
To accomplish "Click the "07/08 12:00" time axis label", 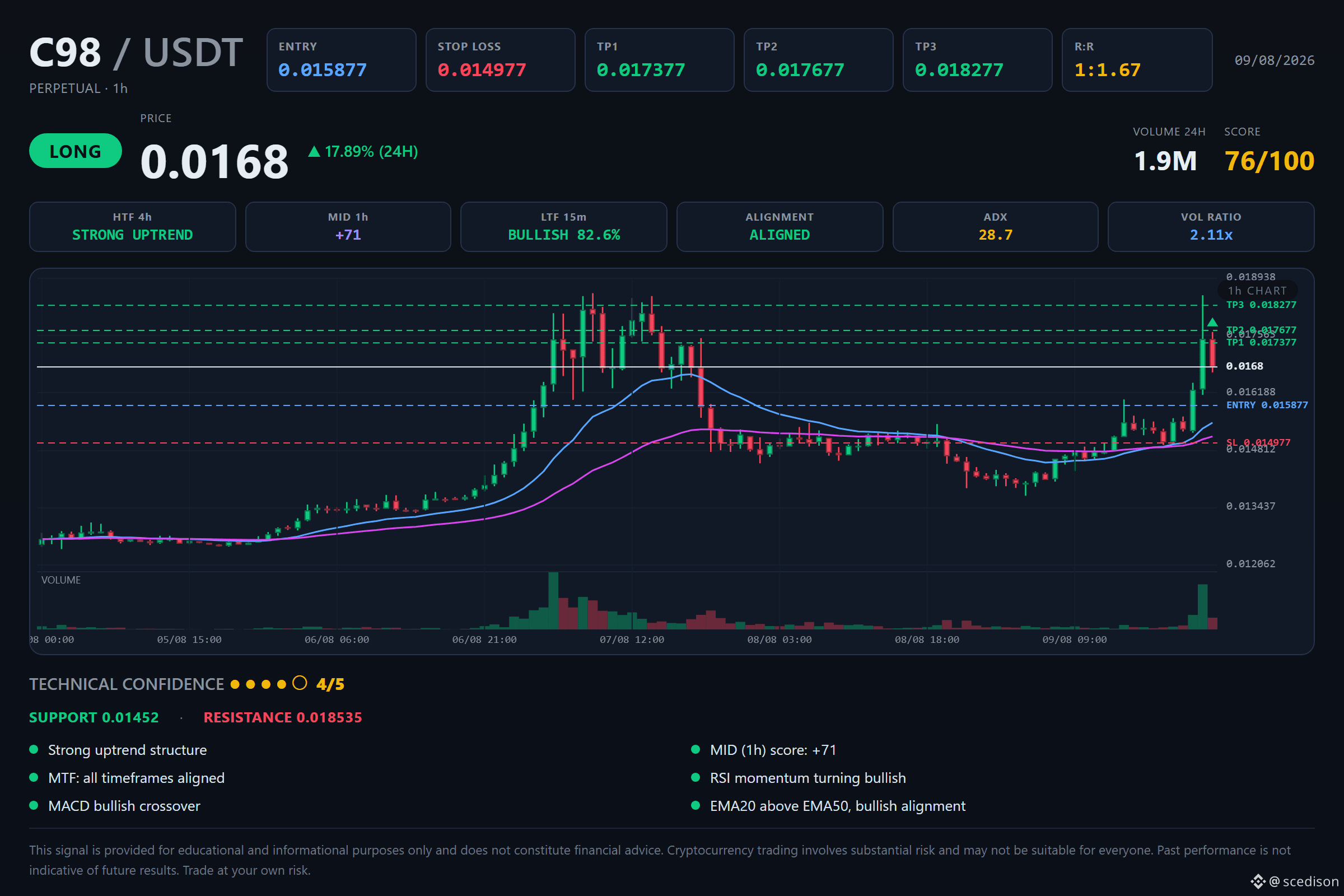I will click(x=632, y=640).
